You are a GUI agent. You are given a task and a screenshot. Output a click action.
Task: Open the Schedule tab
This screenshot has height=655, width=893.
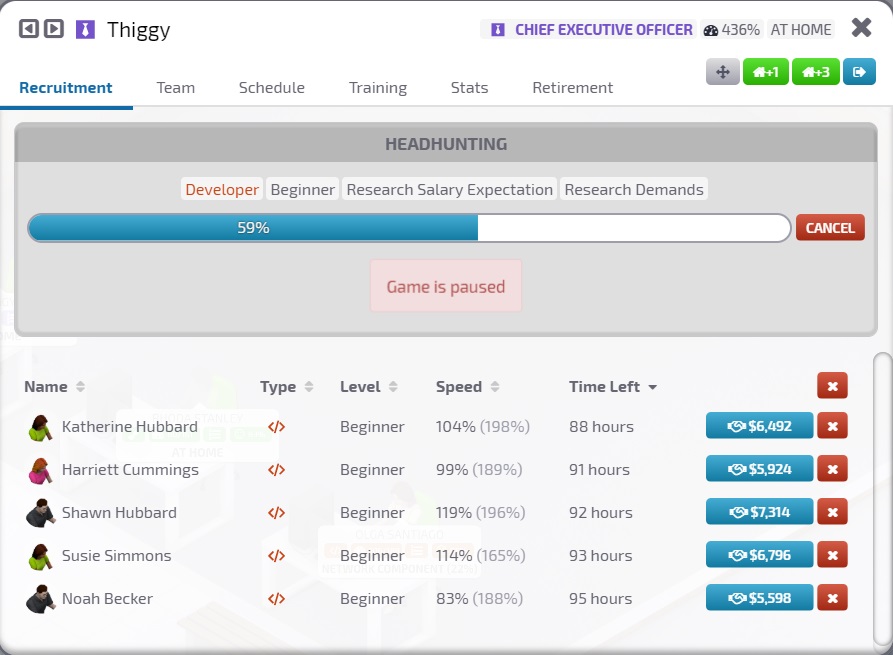coord(272,88)
